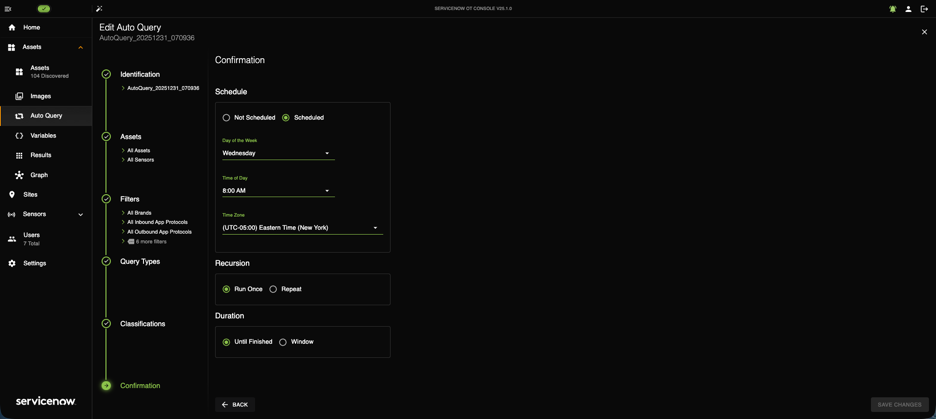
Task: Open the Time of Day dropdown
Action: coord(278,190)
